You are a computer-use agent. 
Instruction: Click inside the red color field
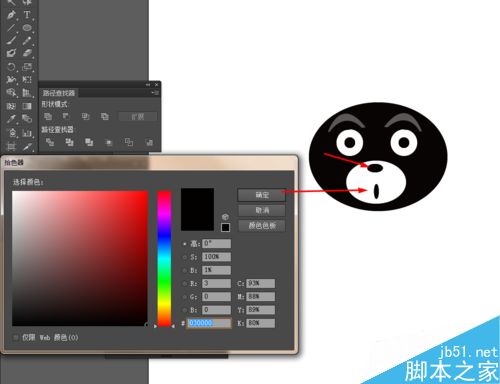click(80, 258)
